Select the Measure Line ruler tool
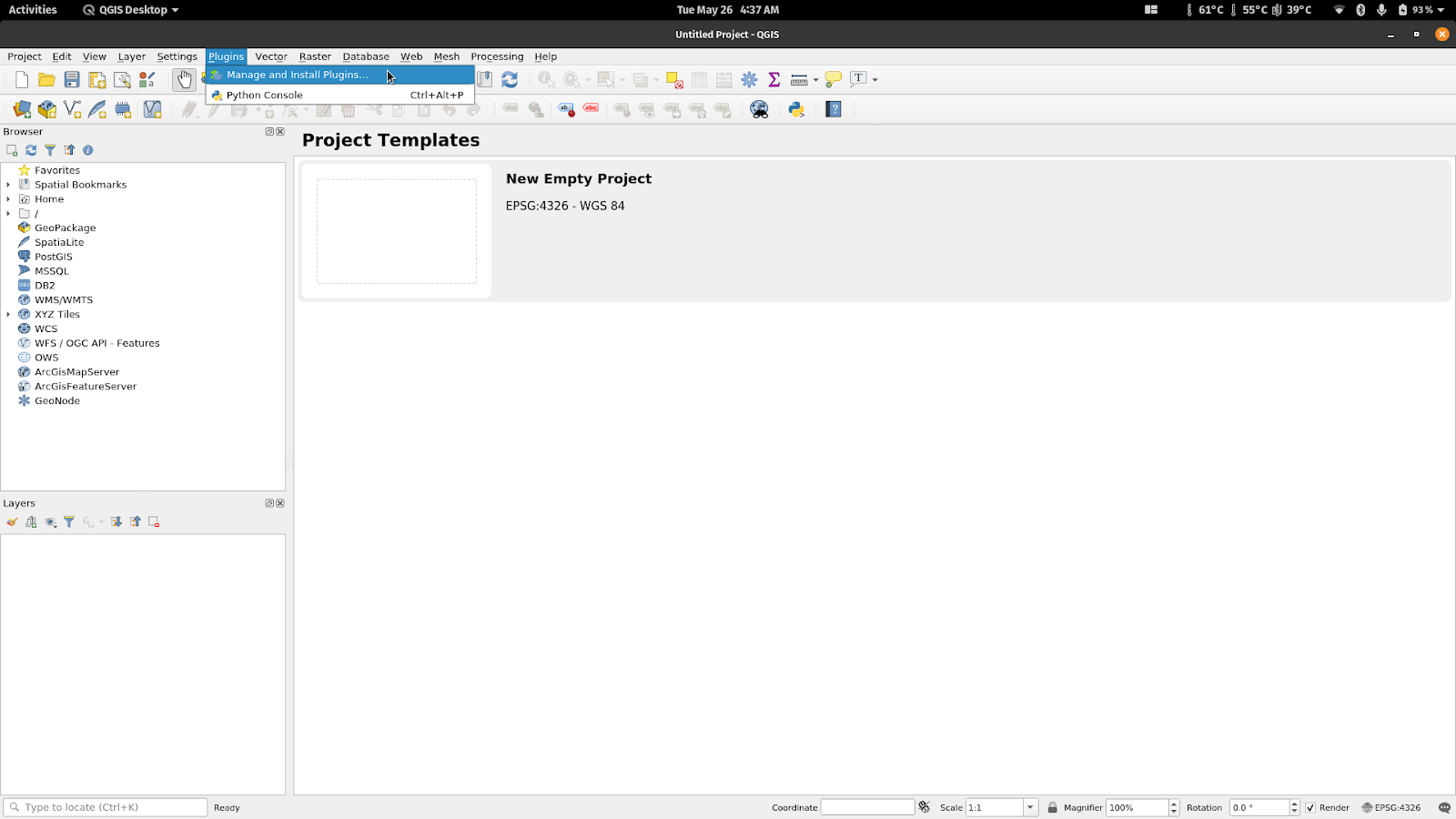 tap(799, 80)
